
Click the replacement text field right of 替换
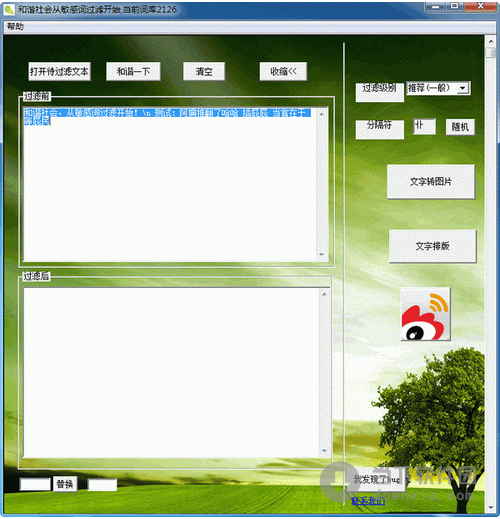click(x=102, y=485)
